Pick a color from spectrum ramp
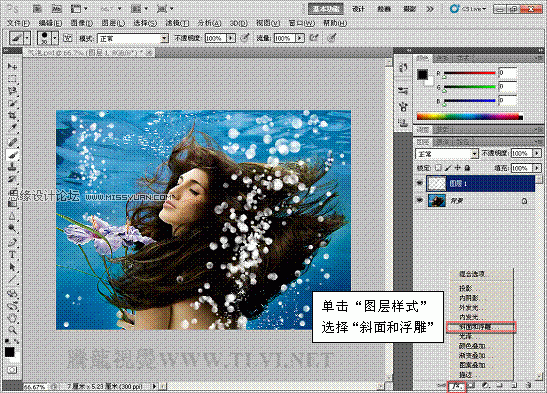 (470, 116)
